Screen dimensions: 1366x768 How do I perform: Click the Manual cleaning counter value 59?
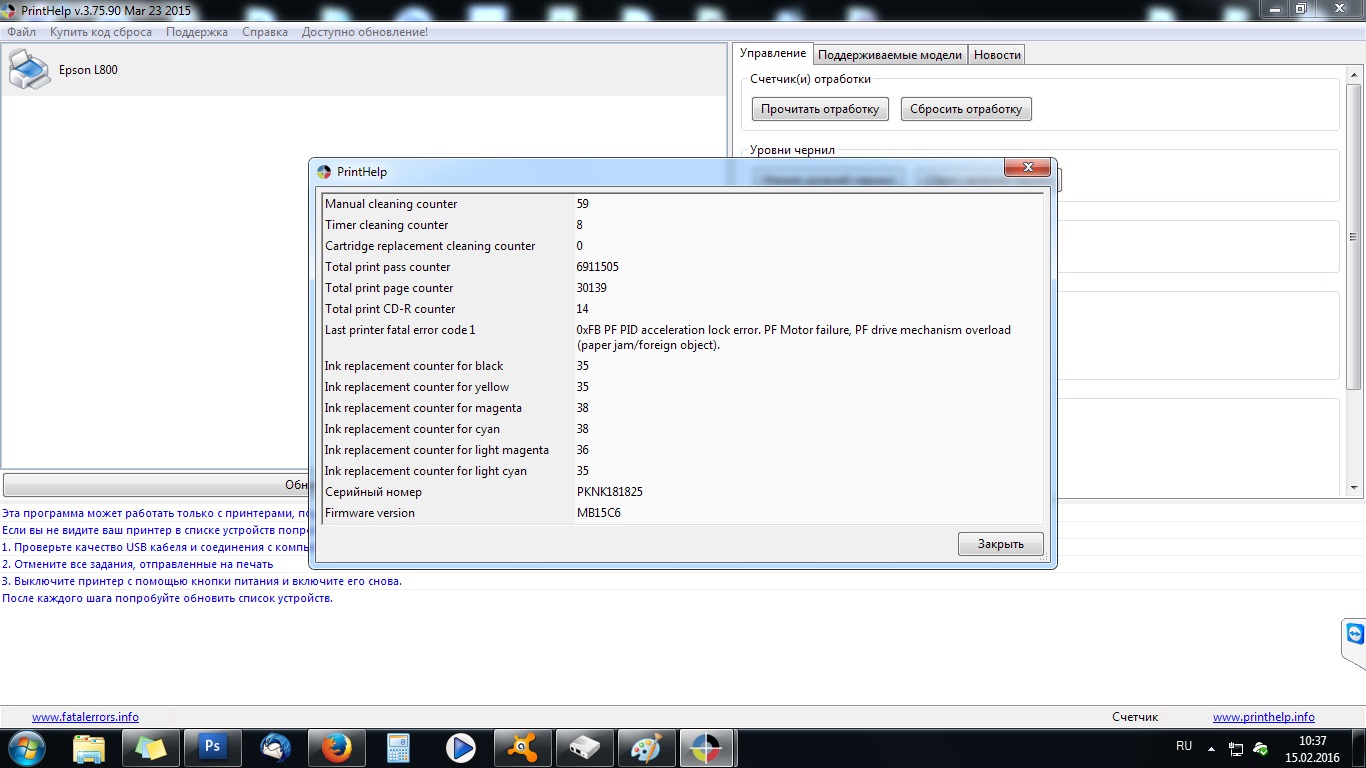583,204
